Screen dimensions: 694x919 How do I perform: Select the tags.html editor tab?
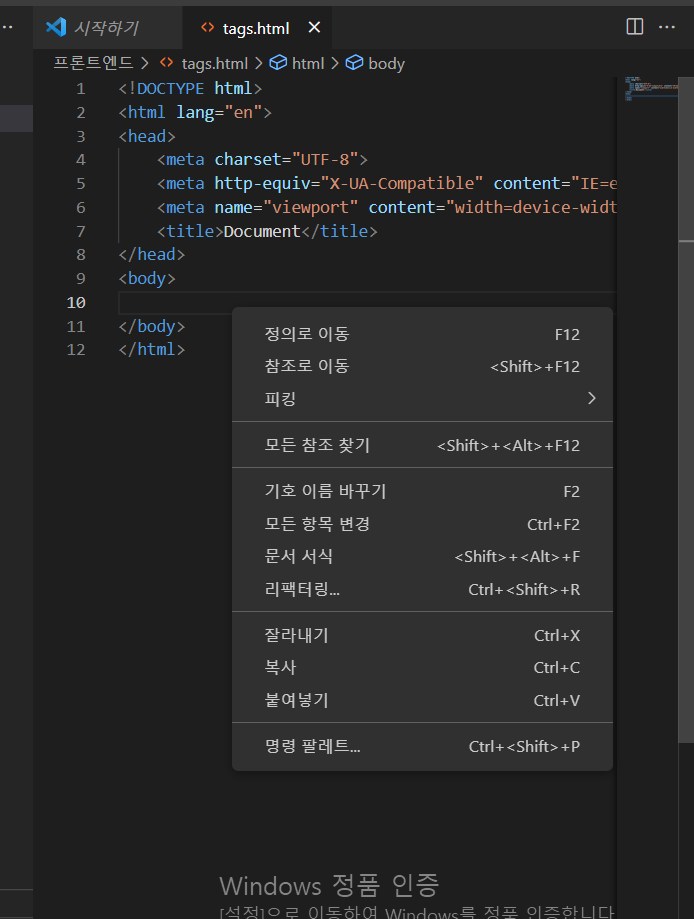(257, 27)
